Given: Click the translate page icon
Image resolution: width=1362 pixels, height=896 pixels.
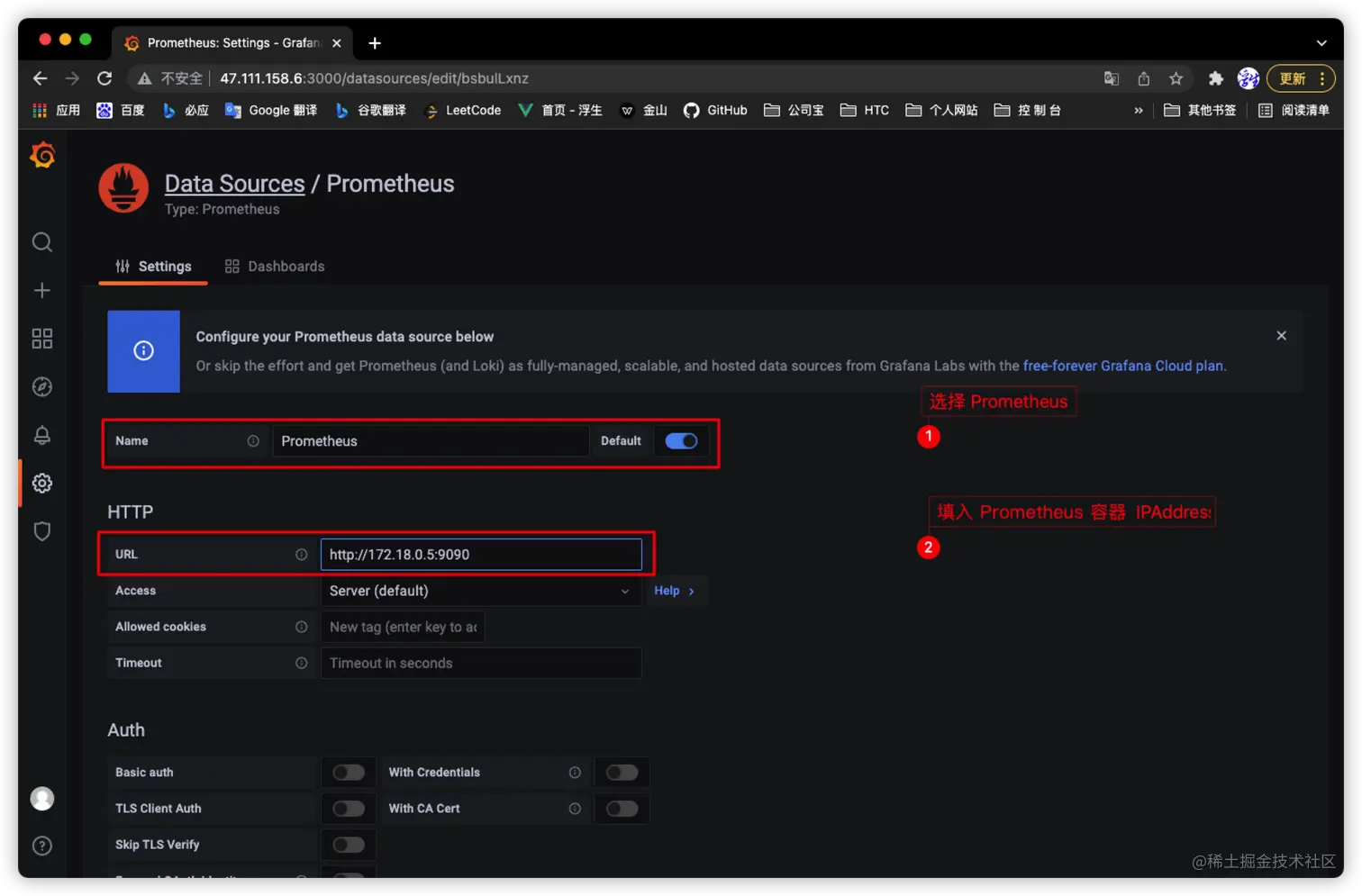Looking at the screenshot, I should coord(1112,79).
